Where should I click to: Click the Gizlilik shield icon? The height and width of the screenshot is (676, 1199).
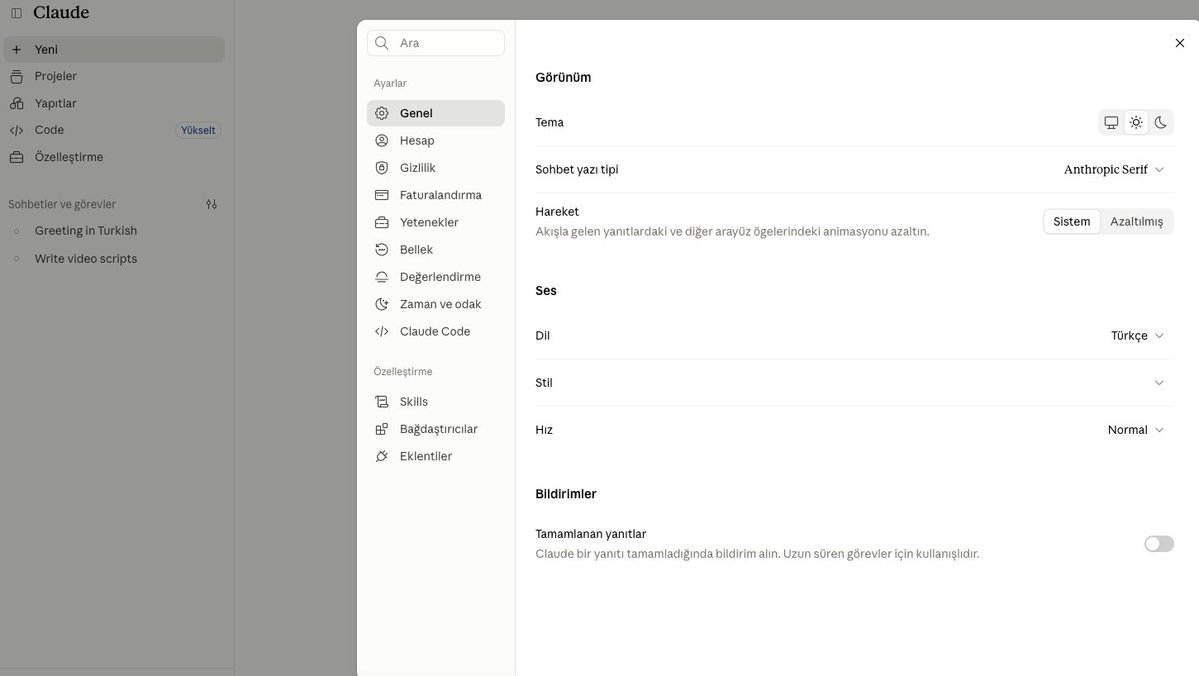click(382, 167)
